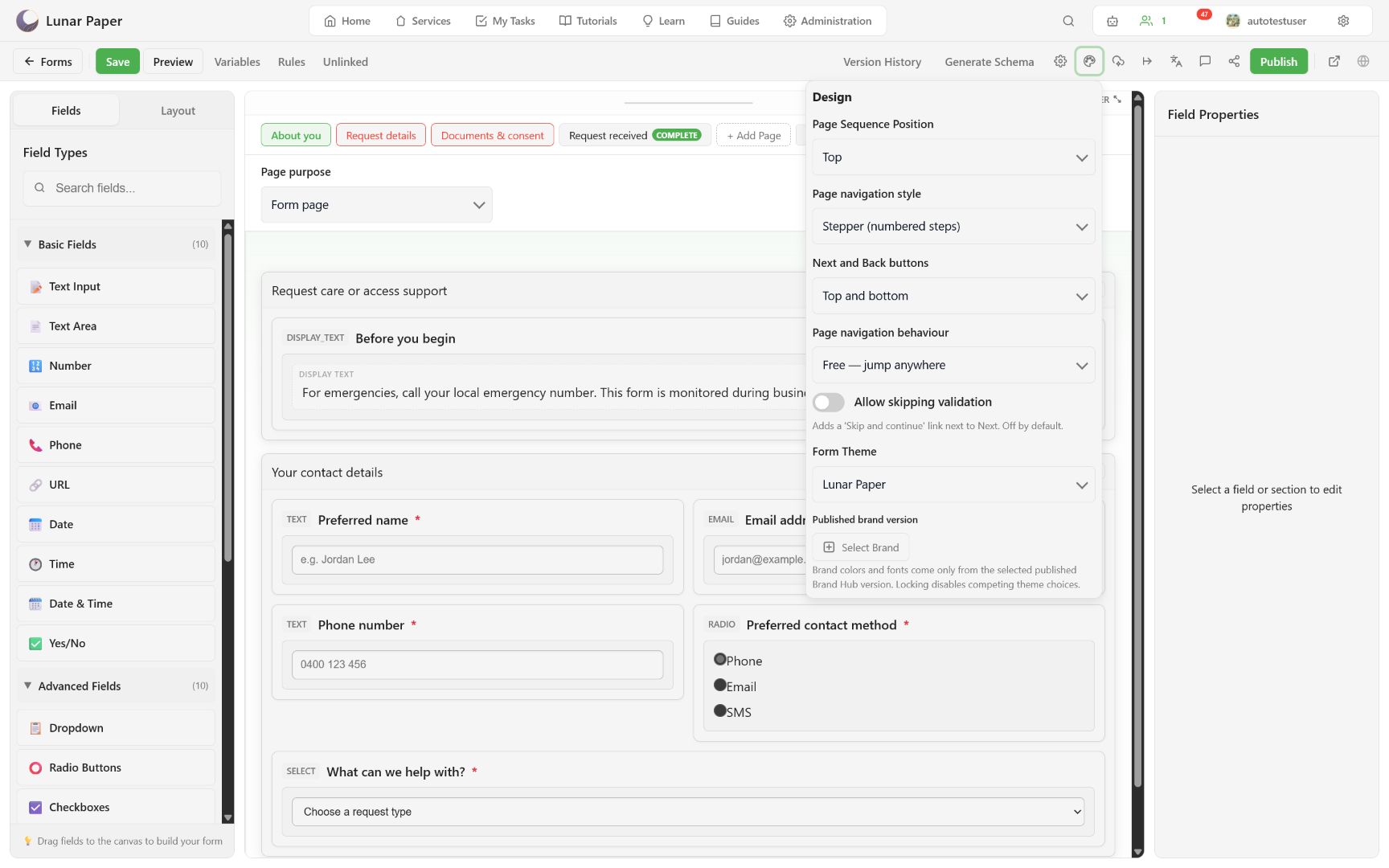Click the robot assistant icon in header

(x=1112, y=21)
